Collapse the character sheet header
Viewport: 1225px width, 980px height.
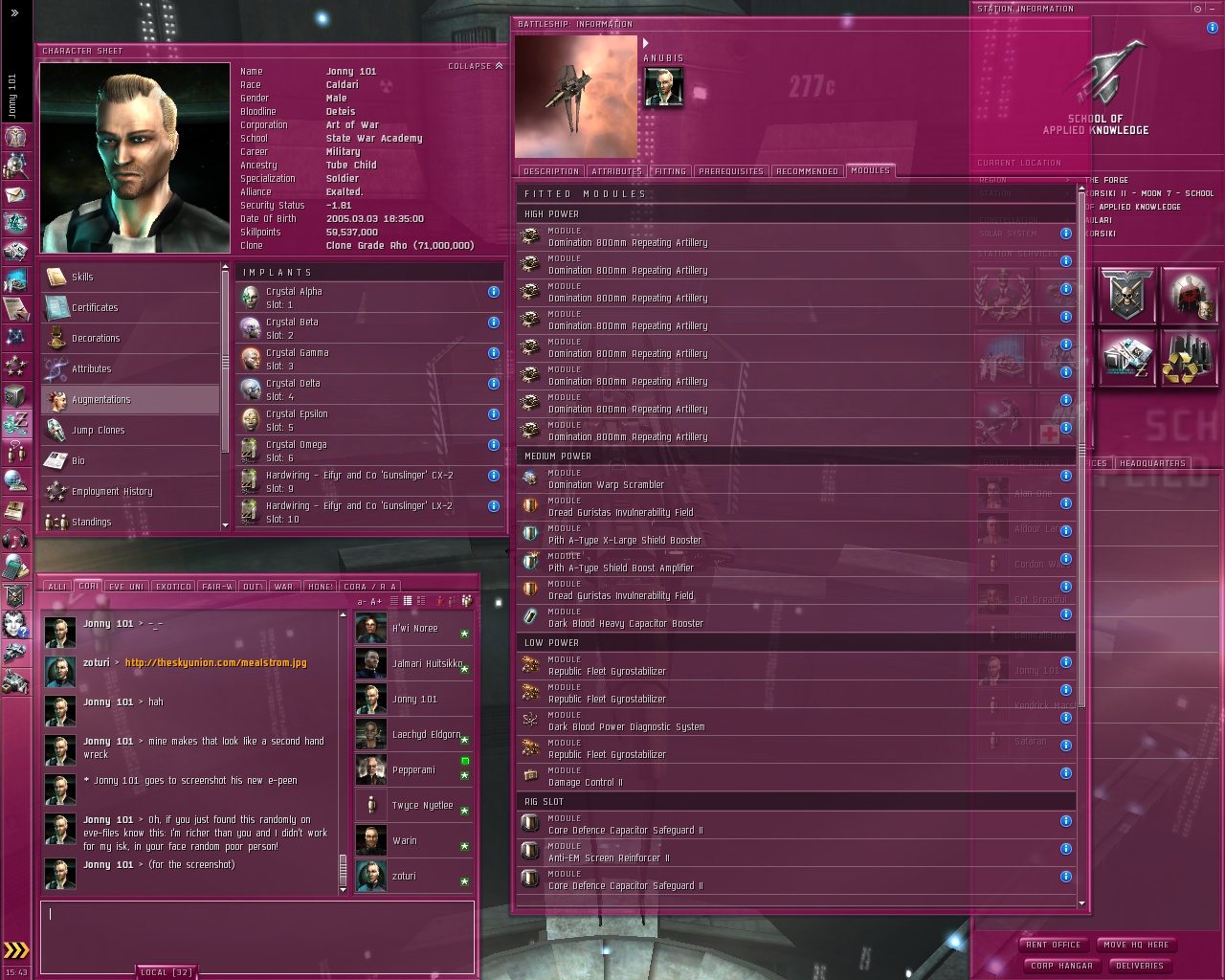pos(476,66)
